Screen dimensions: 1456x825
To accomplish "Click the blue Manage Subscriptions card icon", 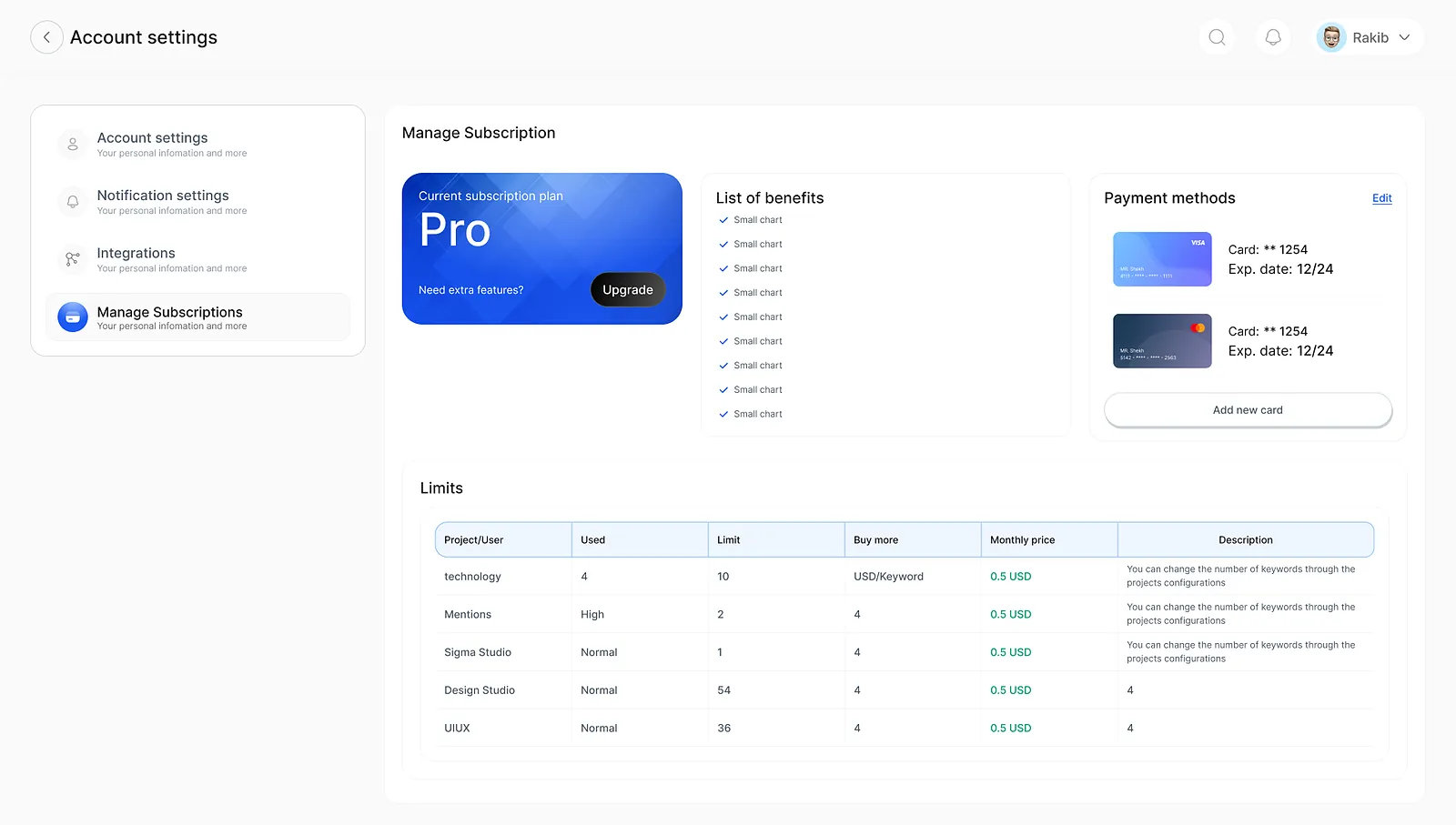I will point(73,317).
